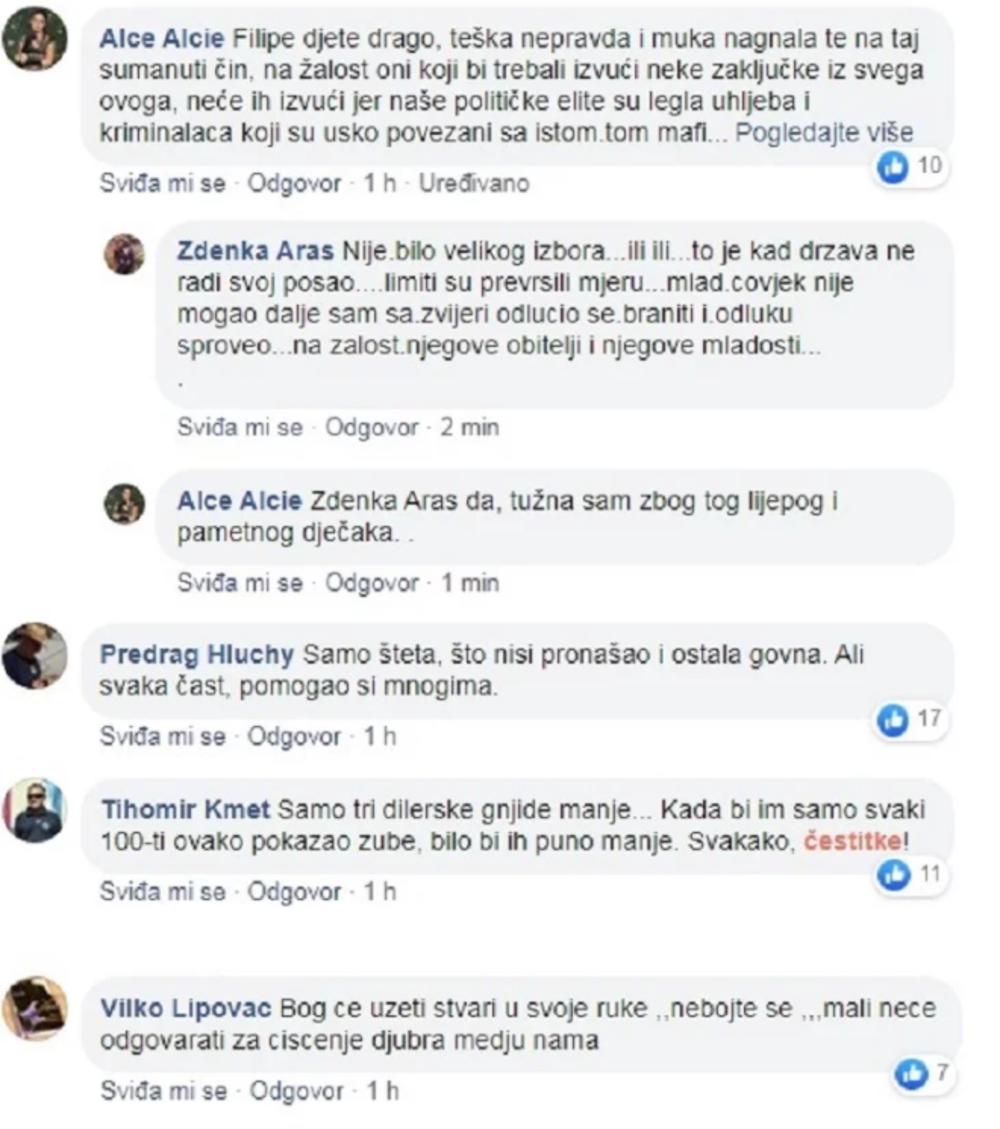Click the like reaction icon with 11 likes
1000x1129 pixels.
[893, 875]
